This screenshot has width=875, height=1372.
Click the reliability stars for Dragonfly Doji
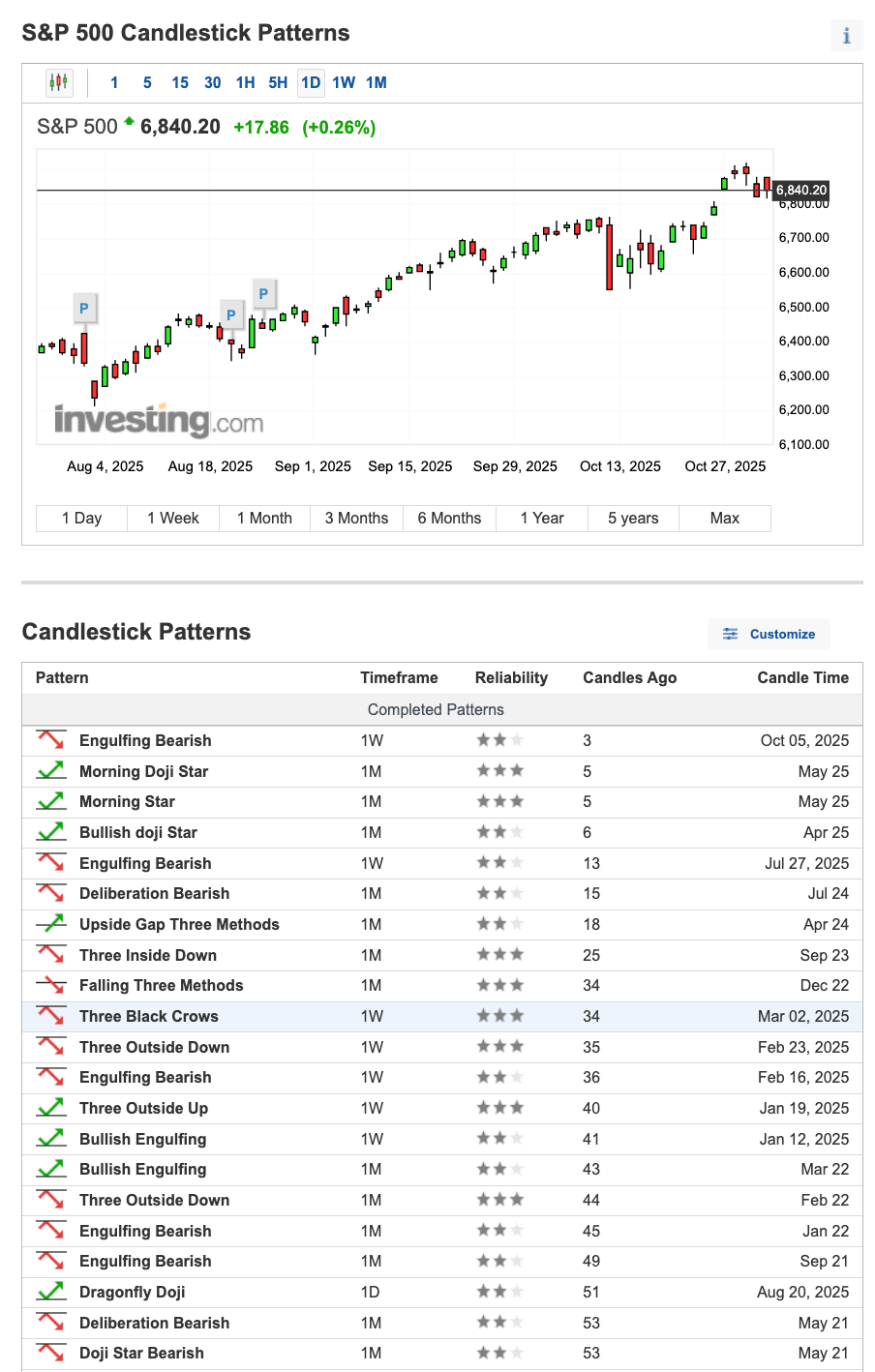[499, 1292]
